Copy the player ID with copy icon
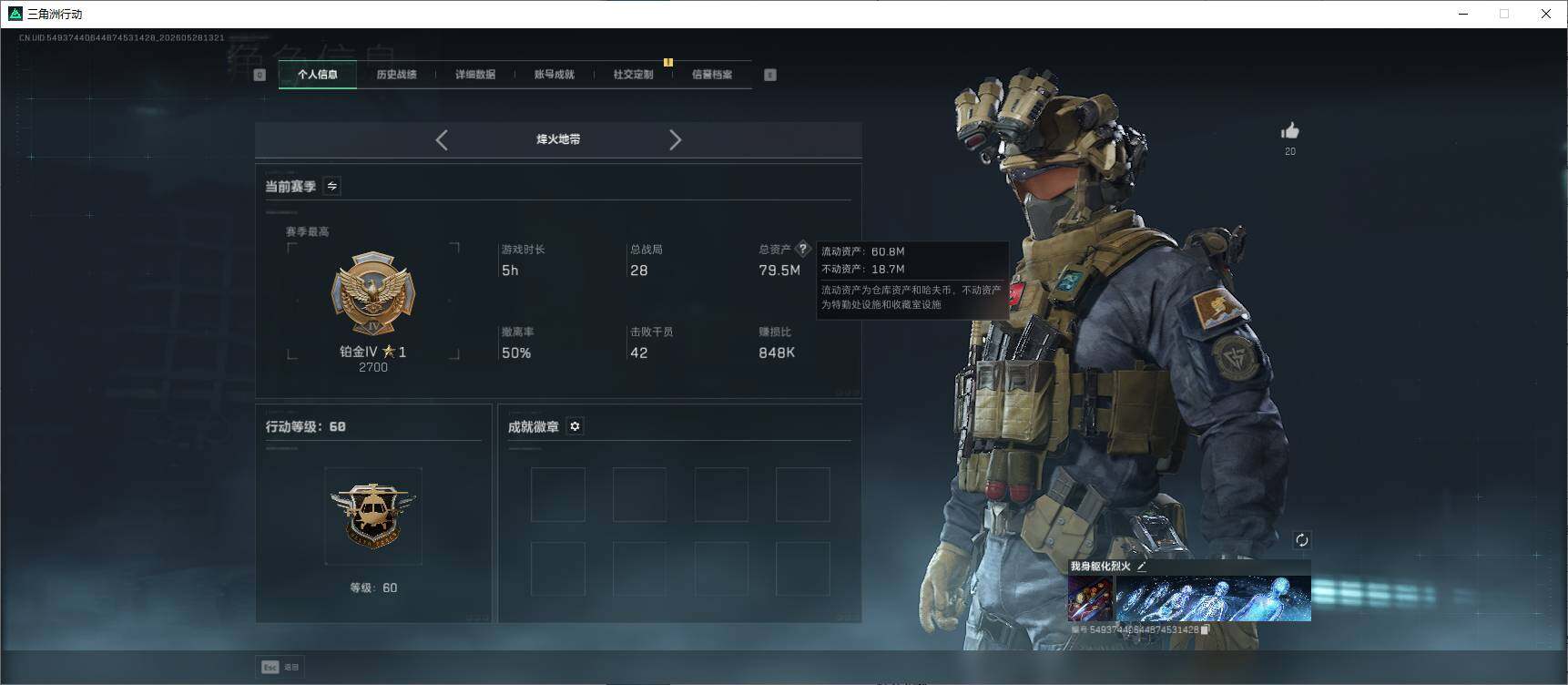 pos(1205,629)
